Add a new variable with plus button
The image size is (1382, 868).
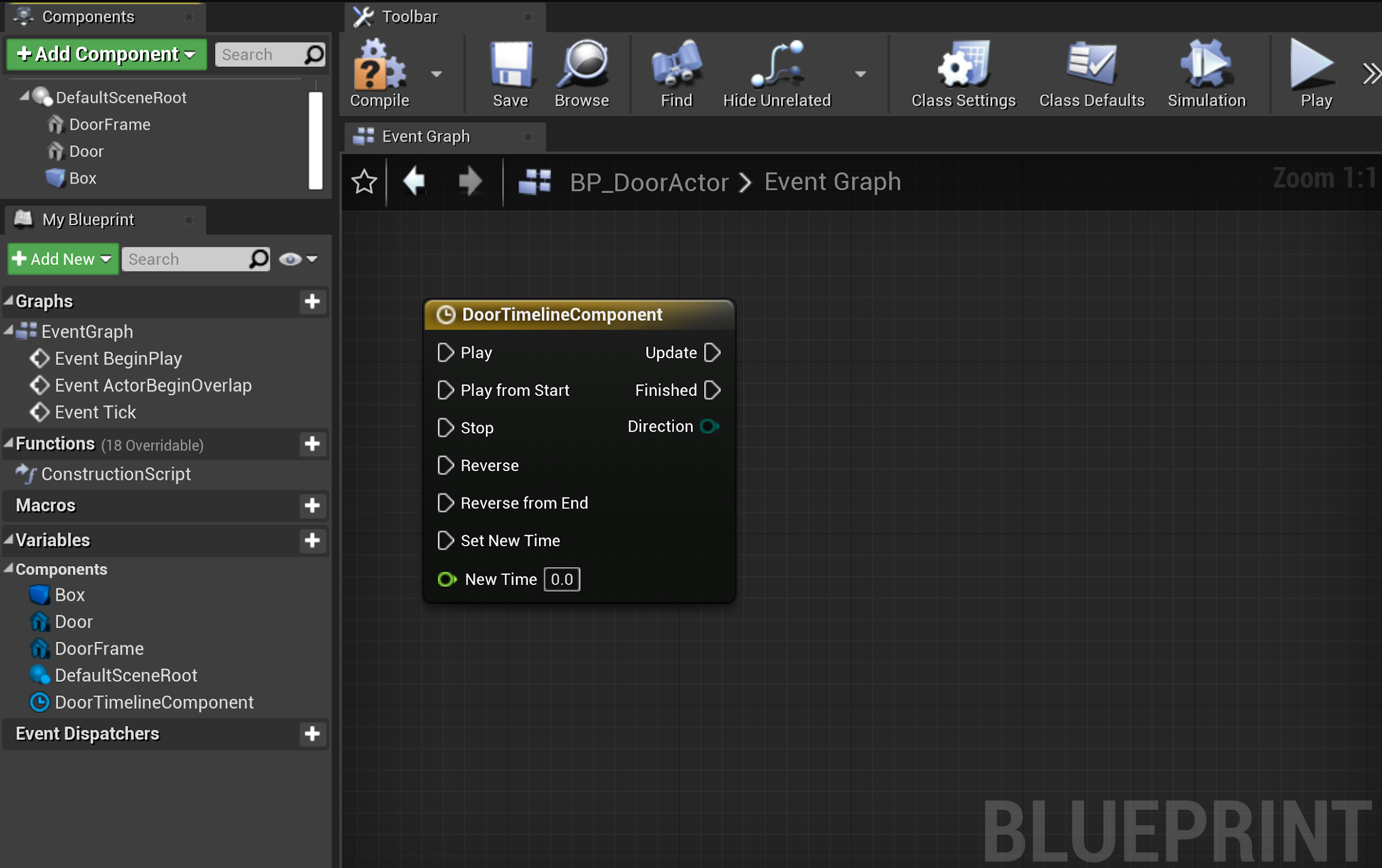[312, 540]
